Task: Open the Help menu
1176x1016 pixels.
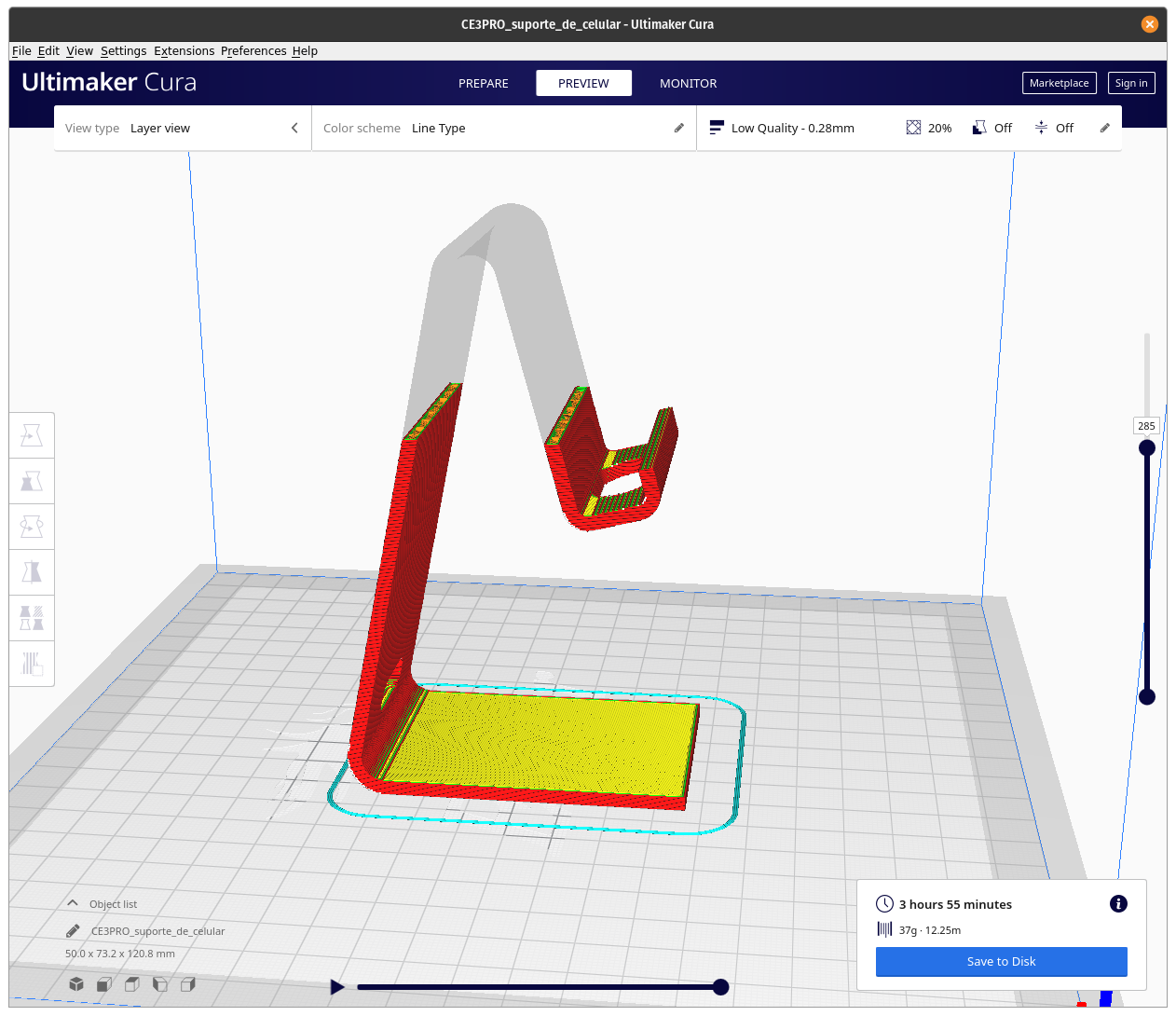Action: [305, 51]
